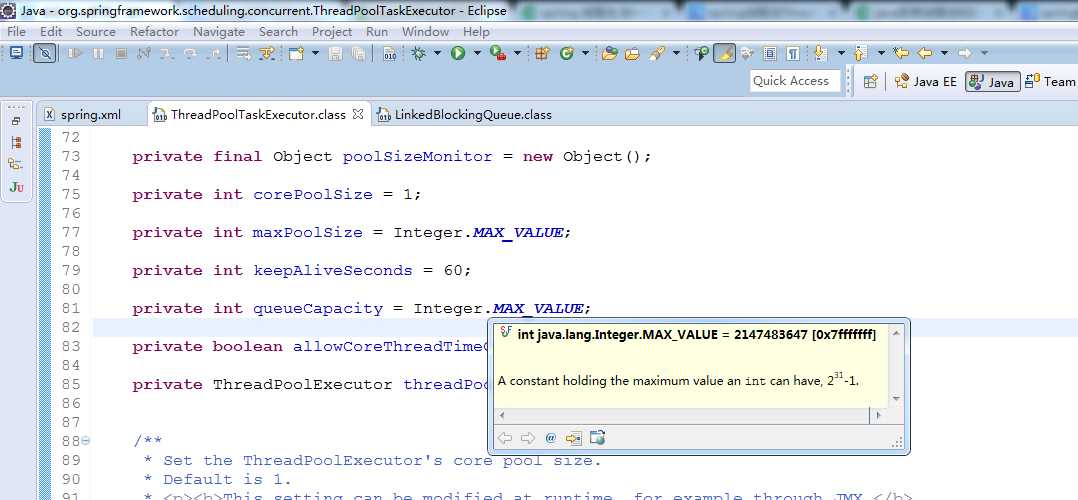The height and width of the screenshot is (500, 1078).
Task: Open the New Java Class dropdown arrow
Action: tap(586, 53)
